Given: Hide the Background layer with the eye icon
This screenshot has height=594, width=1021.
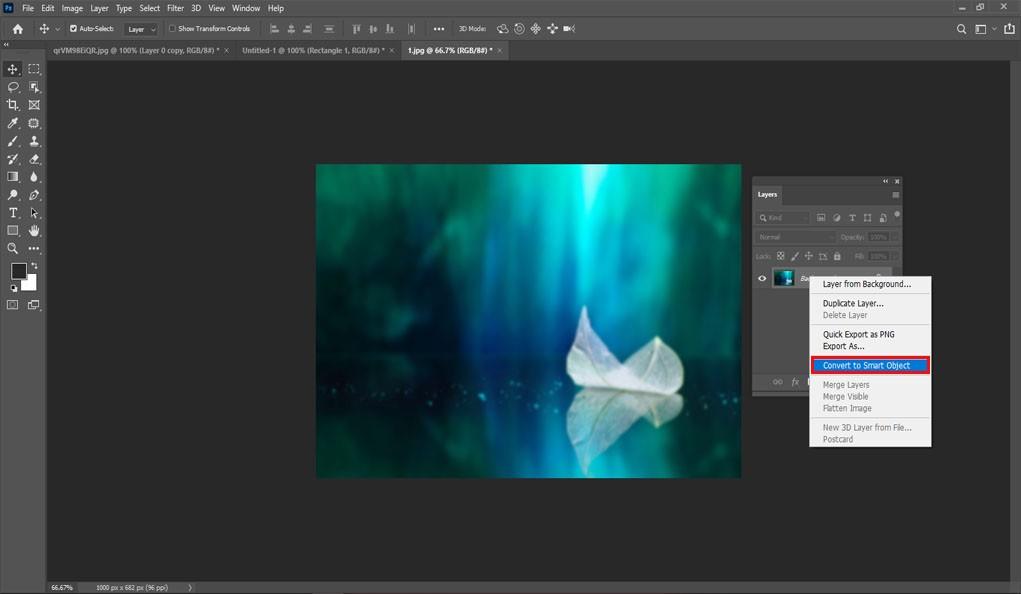Looking at the screenshot, I should click(x=762, y=278).
